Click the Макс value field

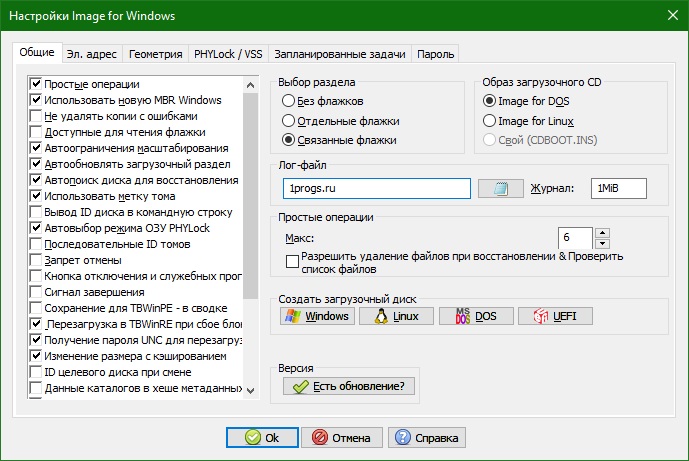coord(575,238)
